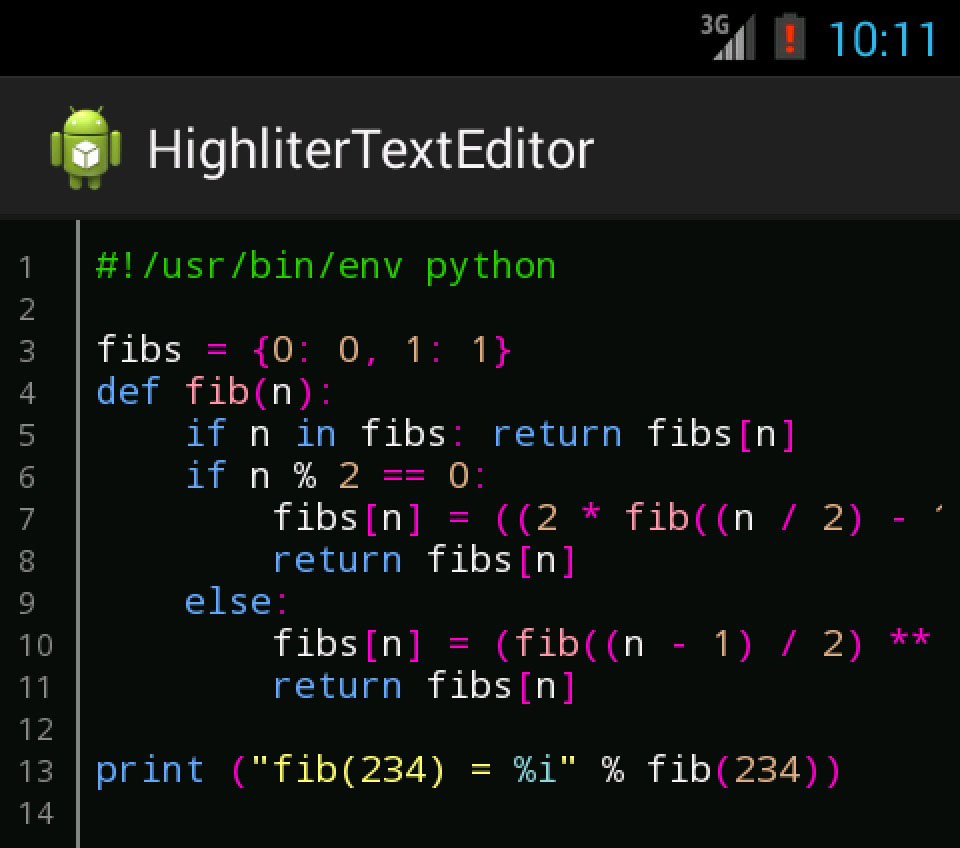Click 'return' keyword on line 5
This screenshot has width=960, height=848.
[557, 434]
